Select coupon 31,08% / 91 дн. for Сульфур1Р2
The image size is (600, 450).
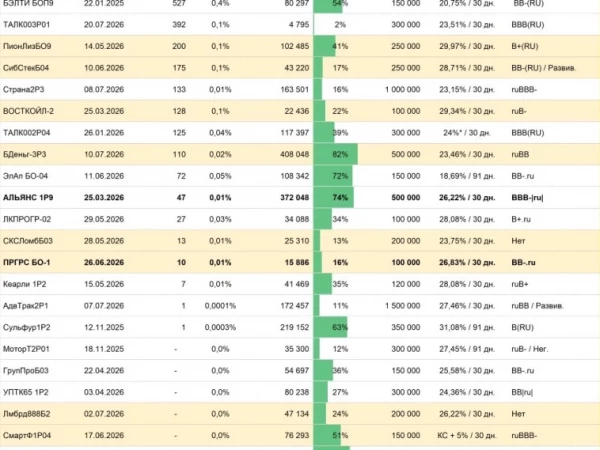pos(467,328)
